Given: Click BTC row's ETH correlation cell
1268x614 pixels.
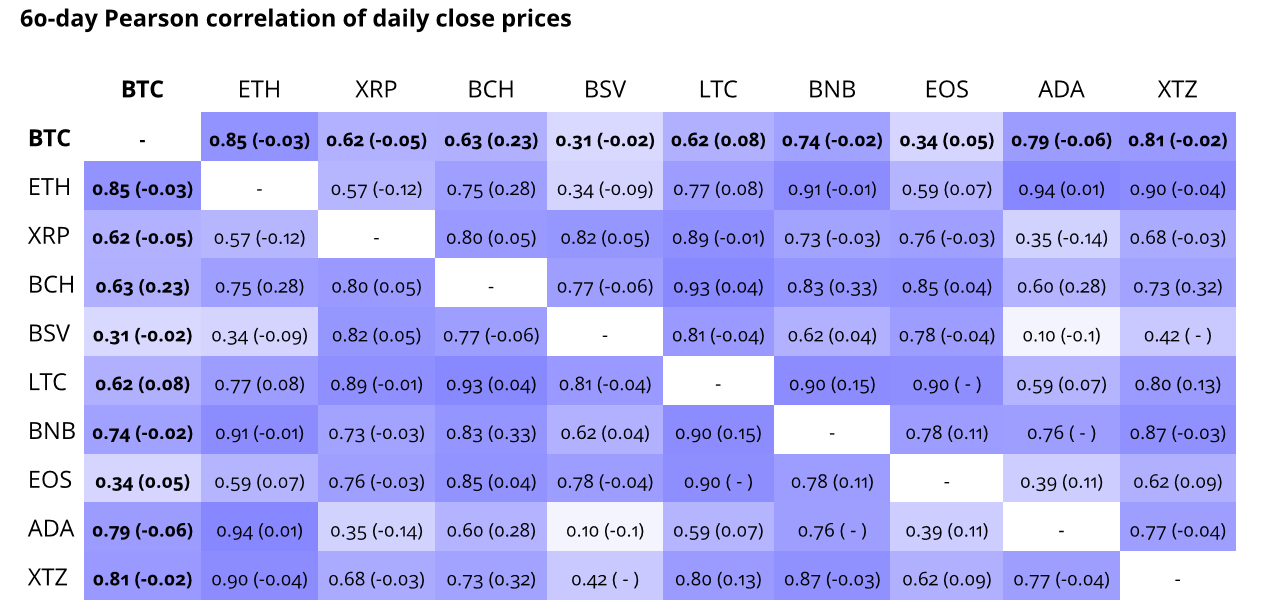Looking at the screenshot, I should (x=259, y=139).
